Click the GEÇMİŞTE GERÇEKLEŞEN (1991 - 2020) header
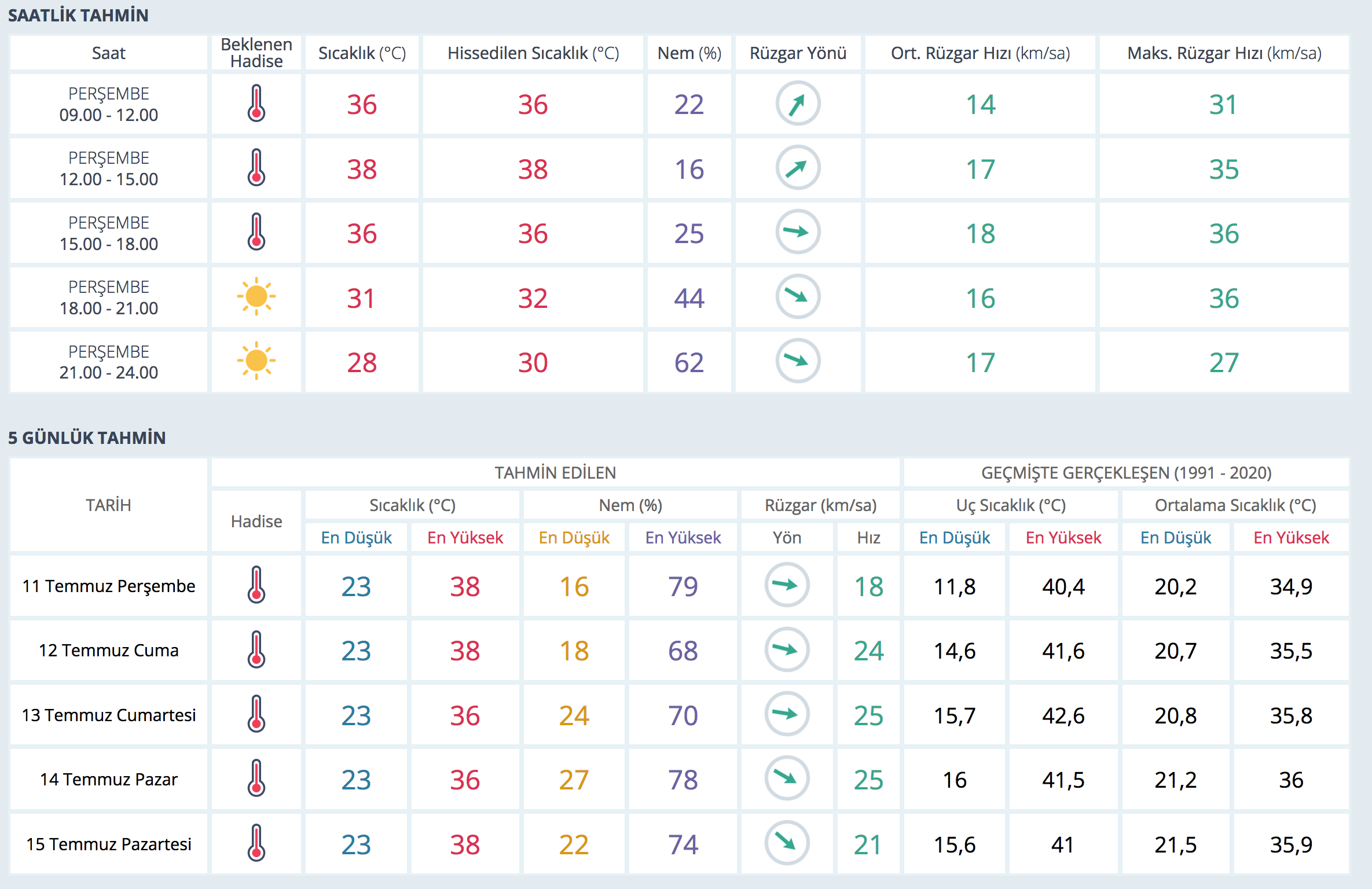Screen dimensions: 1372x889 [1126, 473]
